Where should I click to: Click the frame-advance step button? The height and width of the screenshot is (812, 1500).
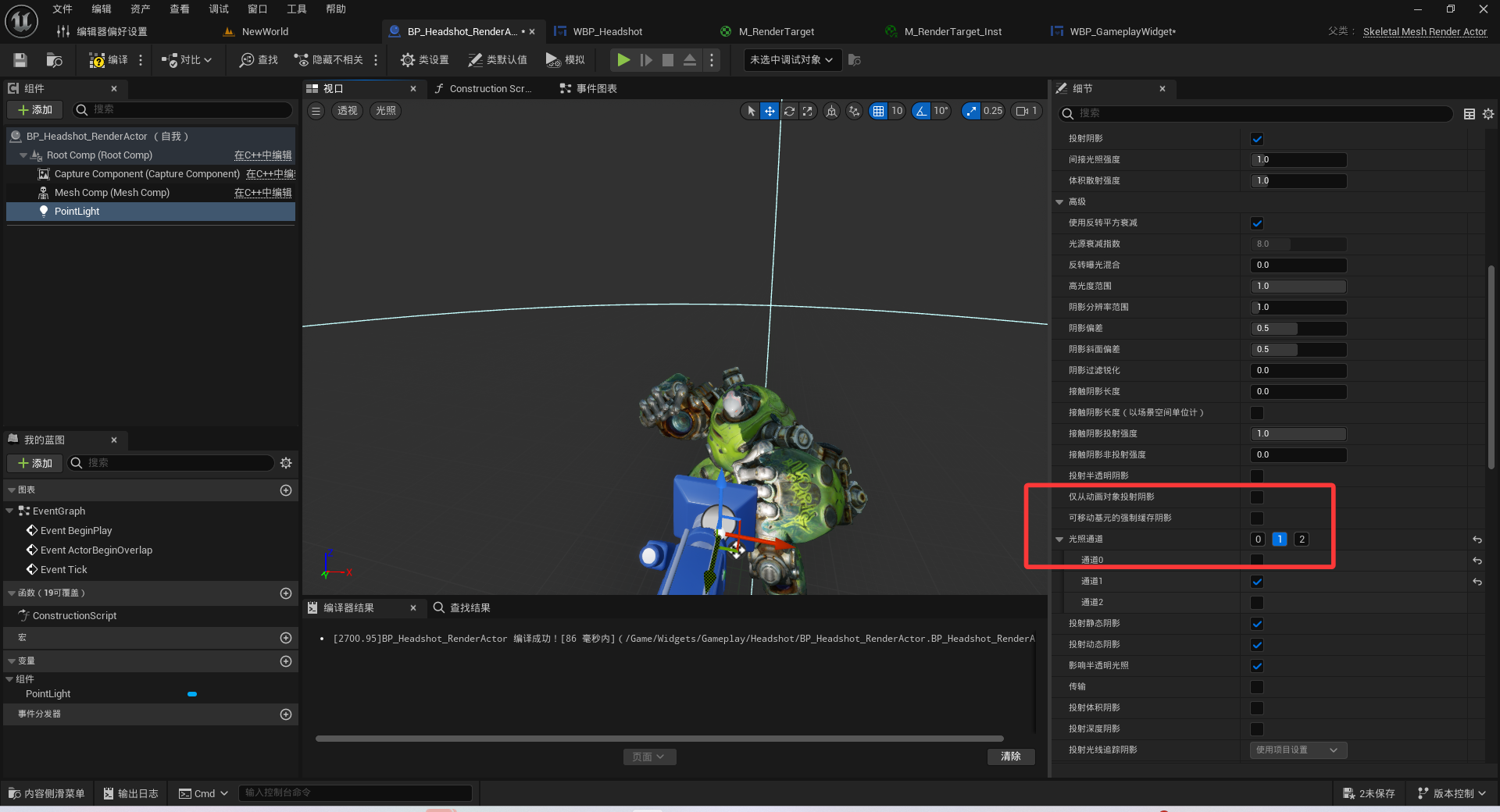pos(645,60)
